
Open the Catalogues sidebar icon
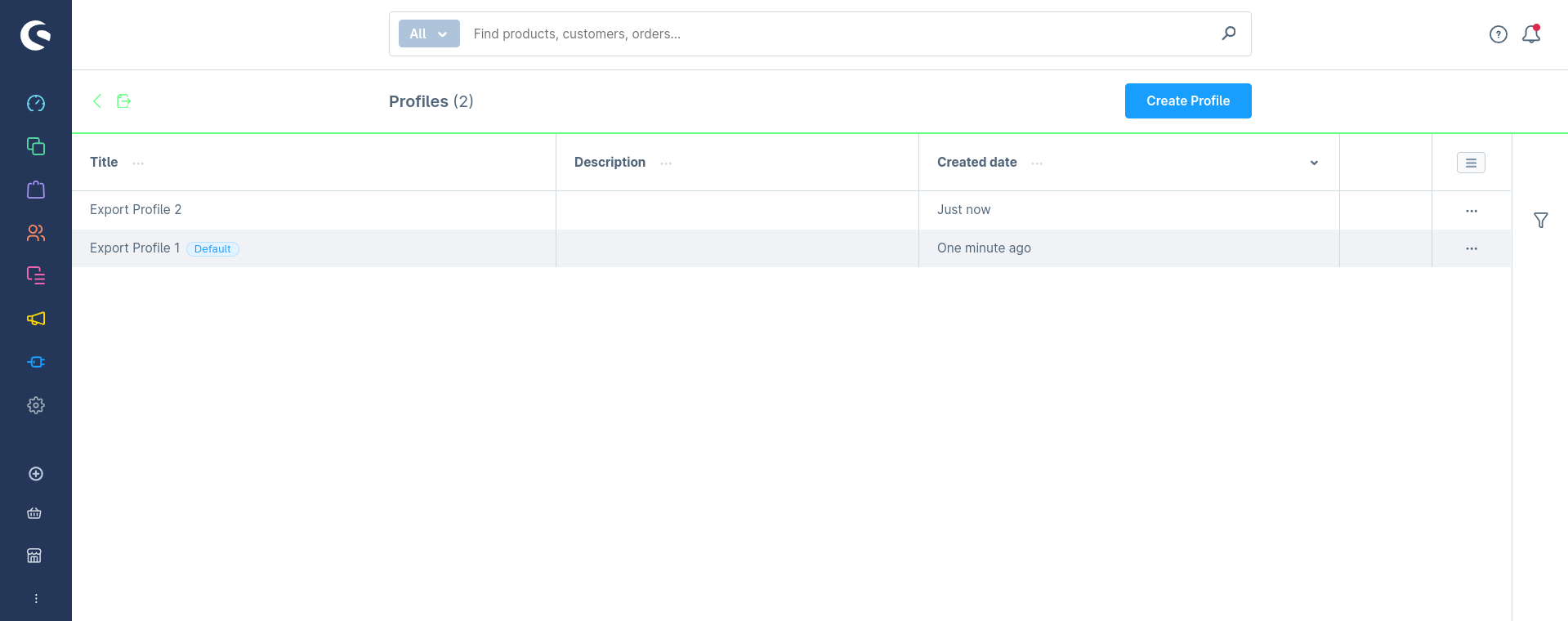click(36, 146)
